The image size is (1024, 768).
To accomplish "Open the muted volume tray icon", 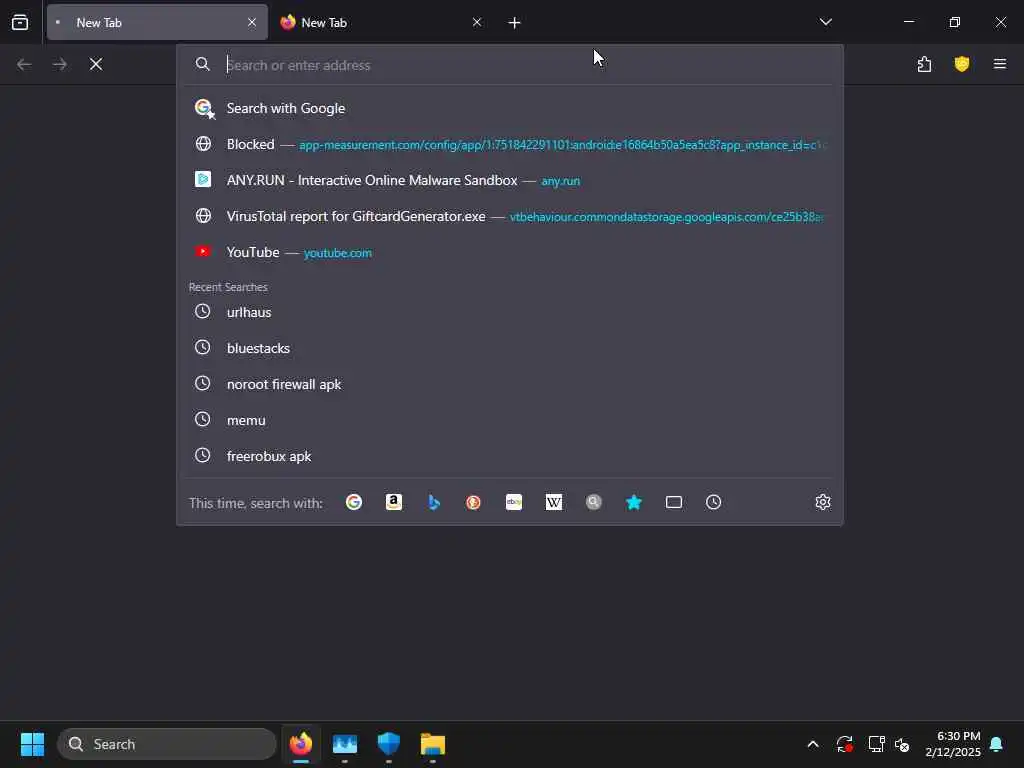I will tap(903, 744).
